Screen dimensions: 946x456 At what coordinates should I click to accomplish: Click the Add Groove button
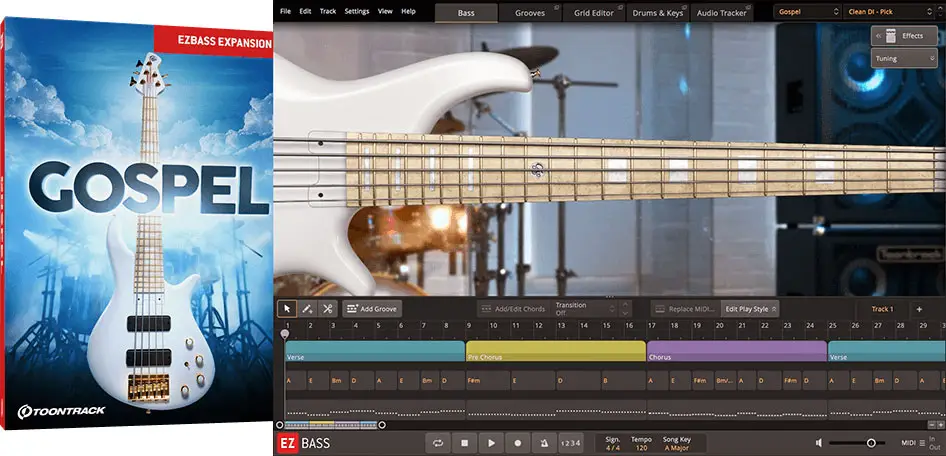tap(371, 309)
